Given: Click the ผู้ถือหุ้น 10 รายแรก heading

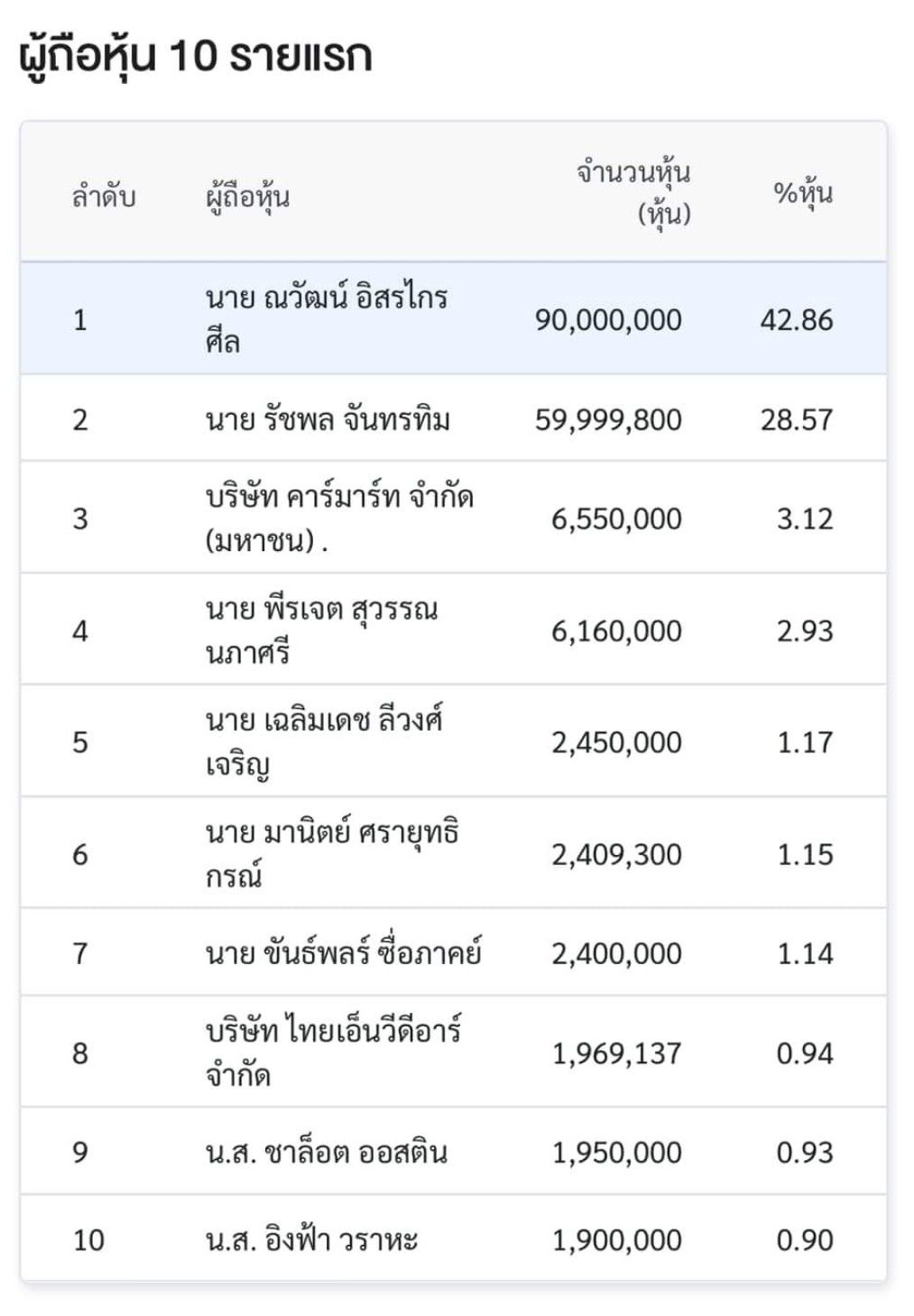Looking at the screenshot, I should point(196,58).
